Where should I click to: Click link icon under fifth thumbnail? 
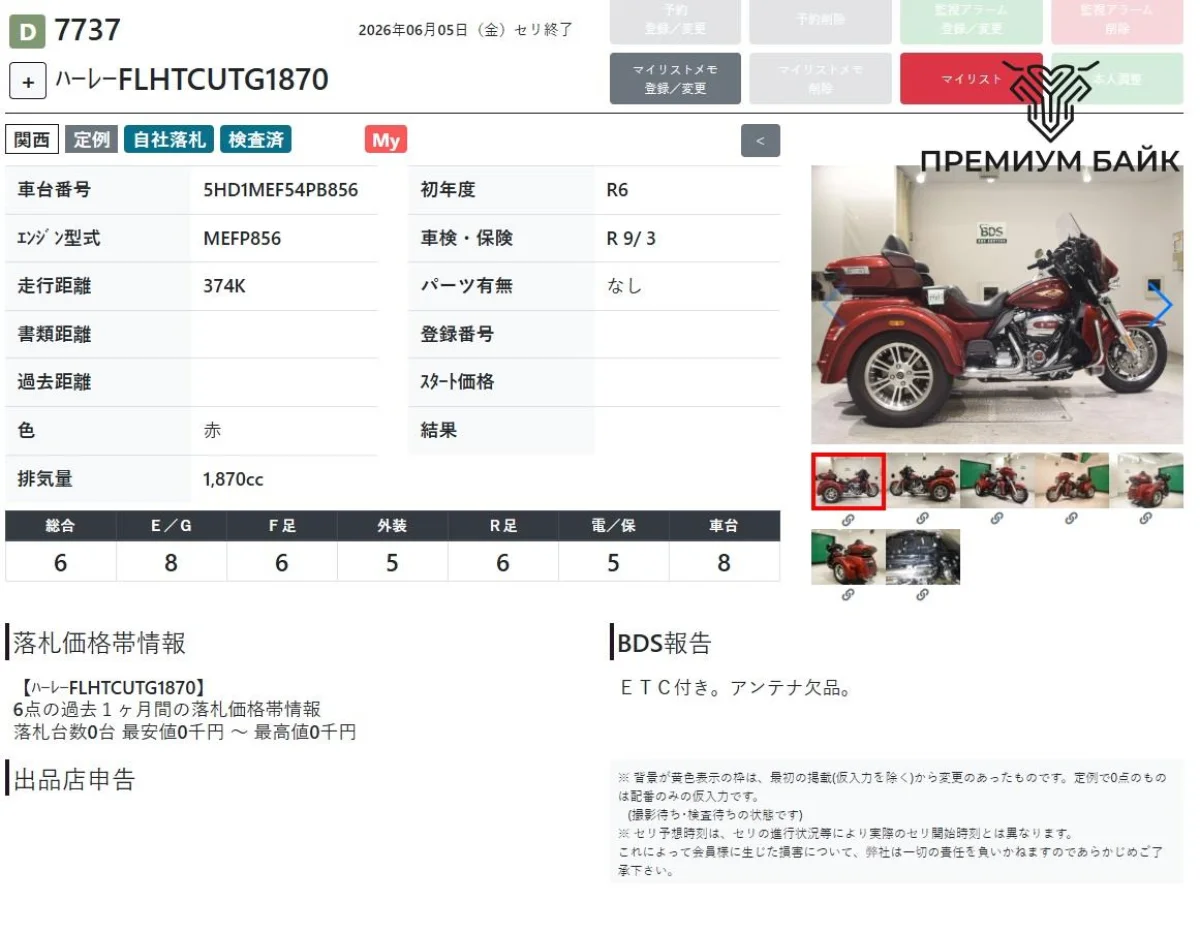(x=1146, y=519)
